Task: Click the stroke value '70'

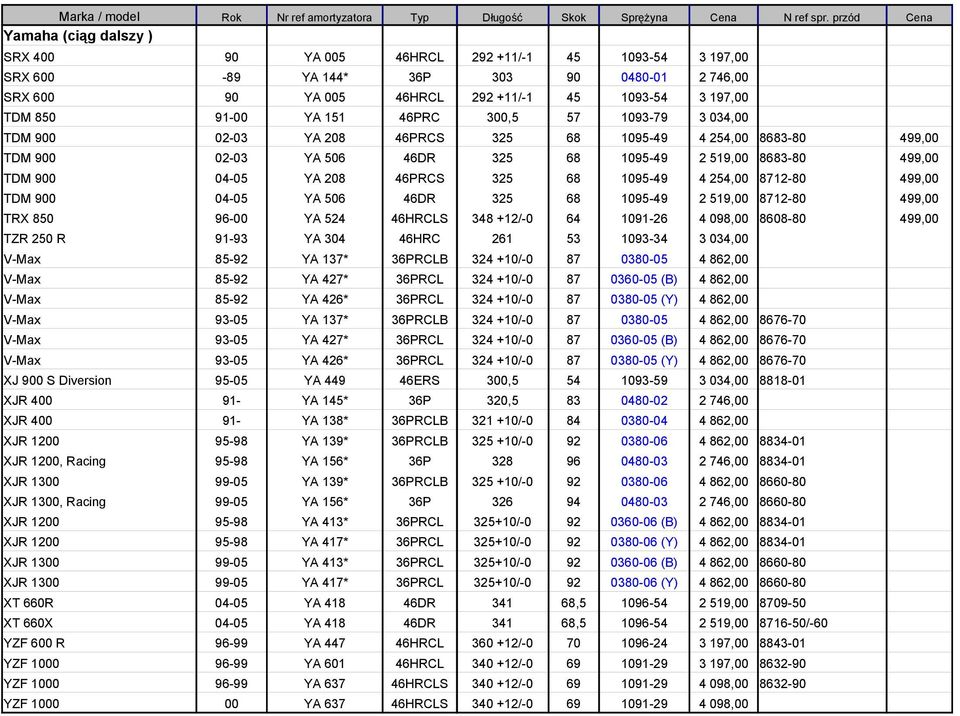Action: pyautogui.click(x=573, y=643)
